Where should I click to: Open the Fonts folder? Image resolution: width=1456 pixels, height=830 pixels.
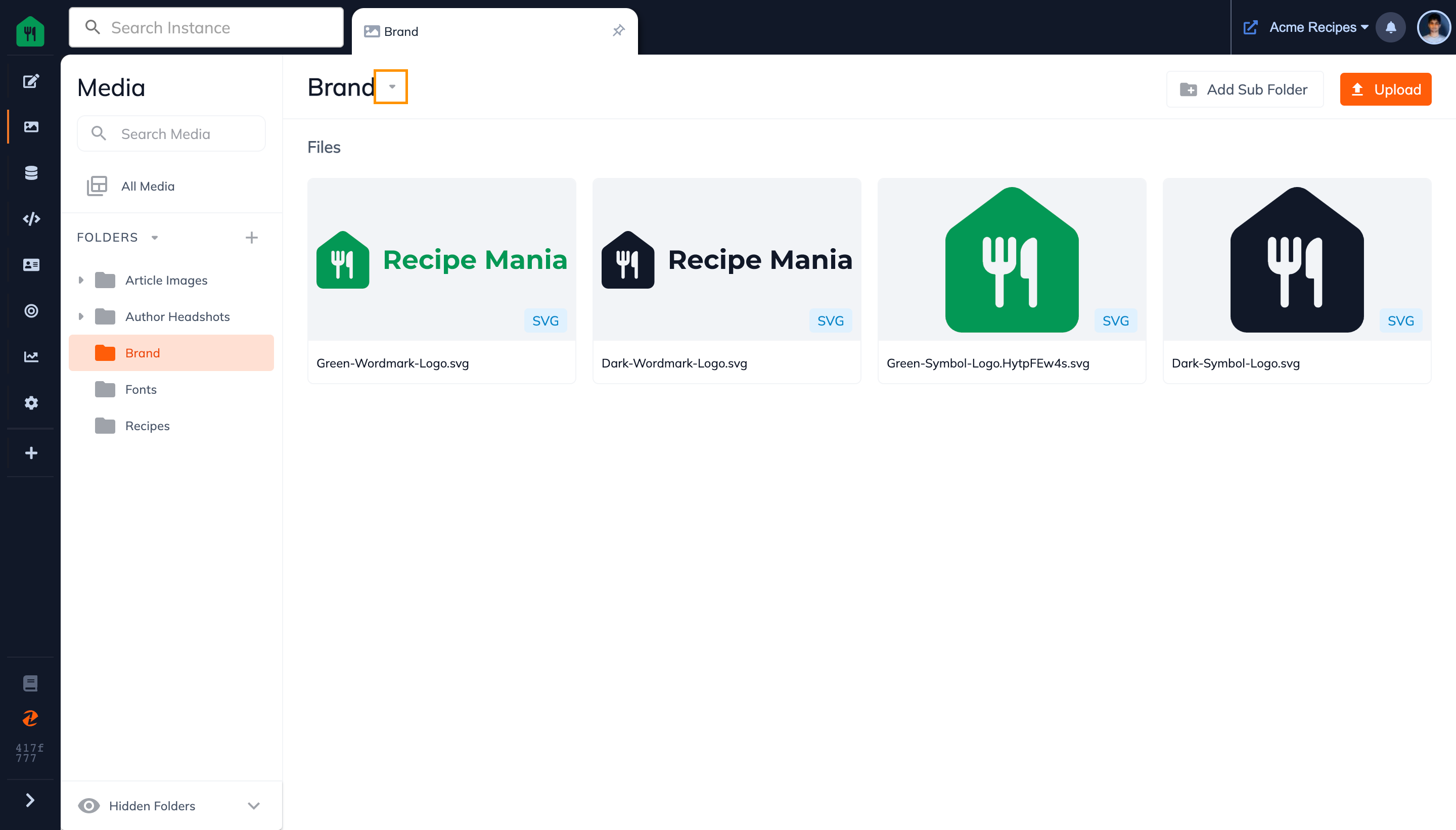pos(141,389)
